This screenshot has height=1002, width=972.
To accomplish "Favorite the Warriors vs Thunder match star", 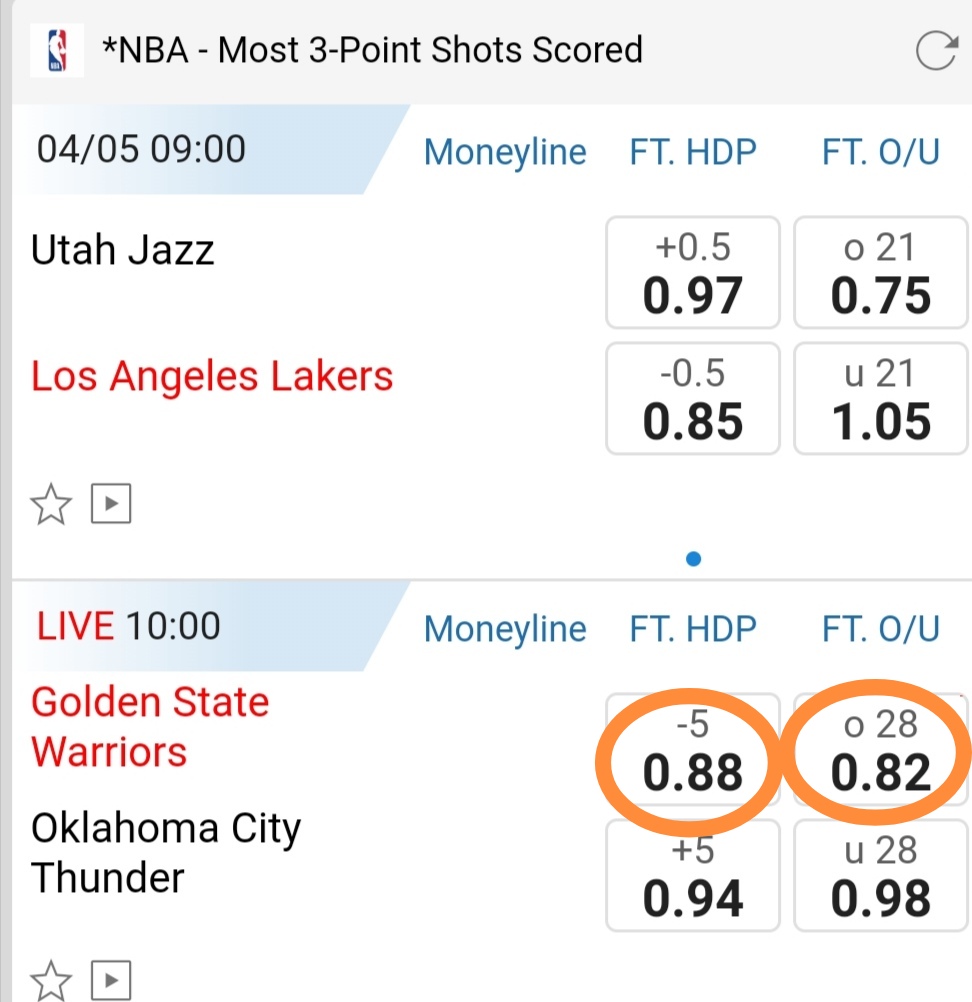I will pos(51,980).
